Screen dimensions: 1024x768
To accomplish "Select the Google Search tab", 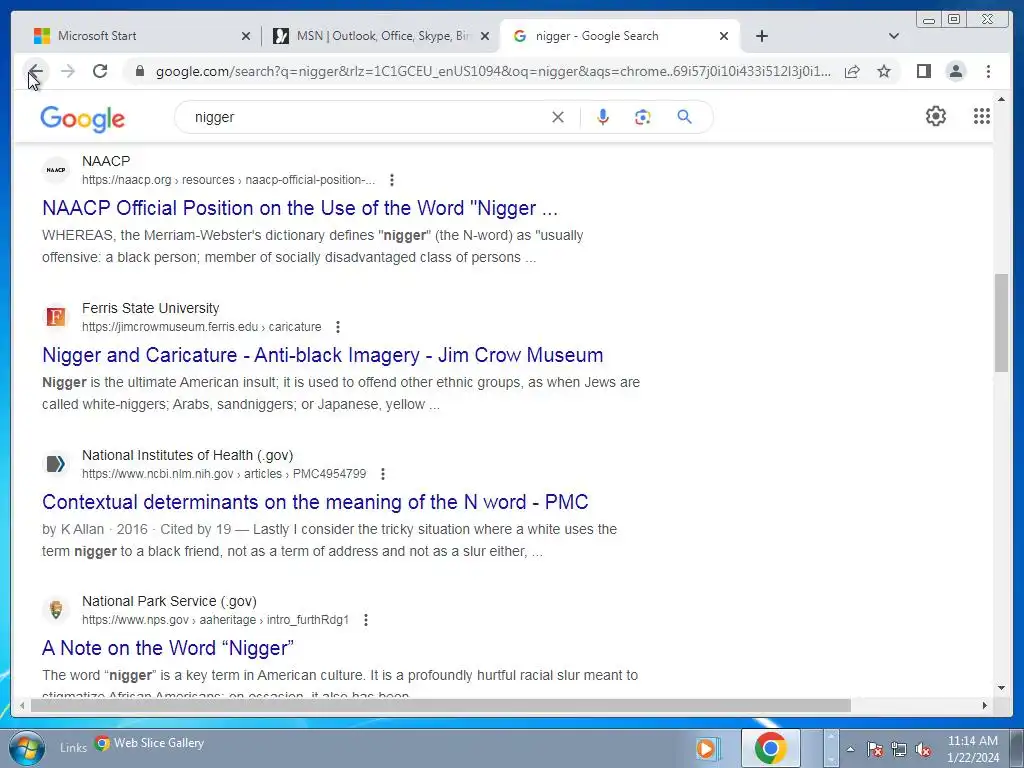I will tap(619, 36).
